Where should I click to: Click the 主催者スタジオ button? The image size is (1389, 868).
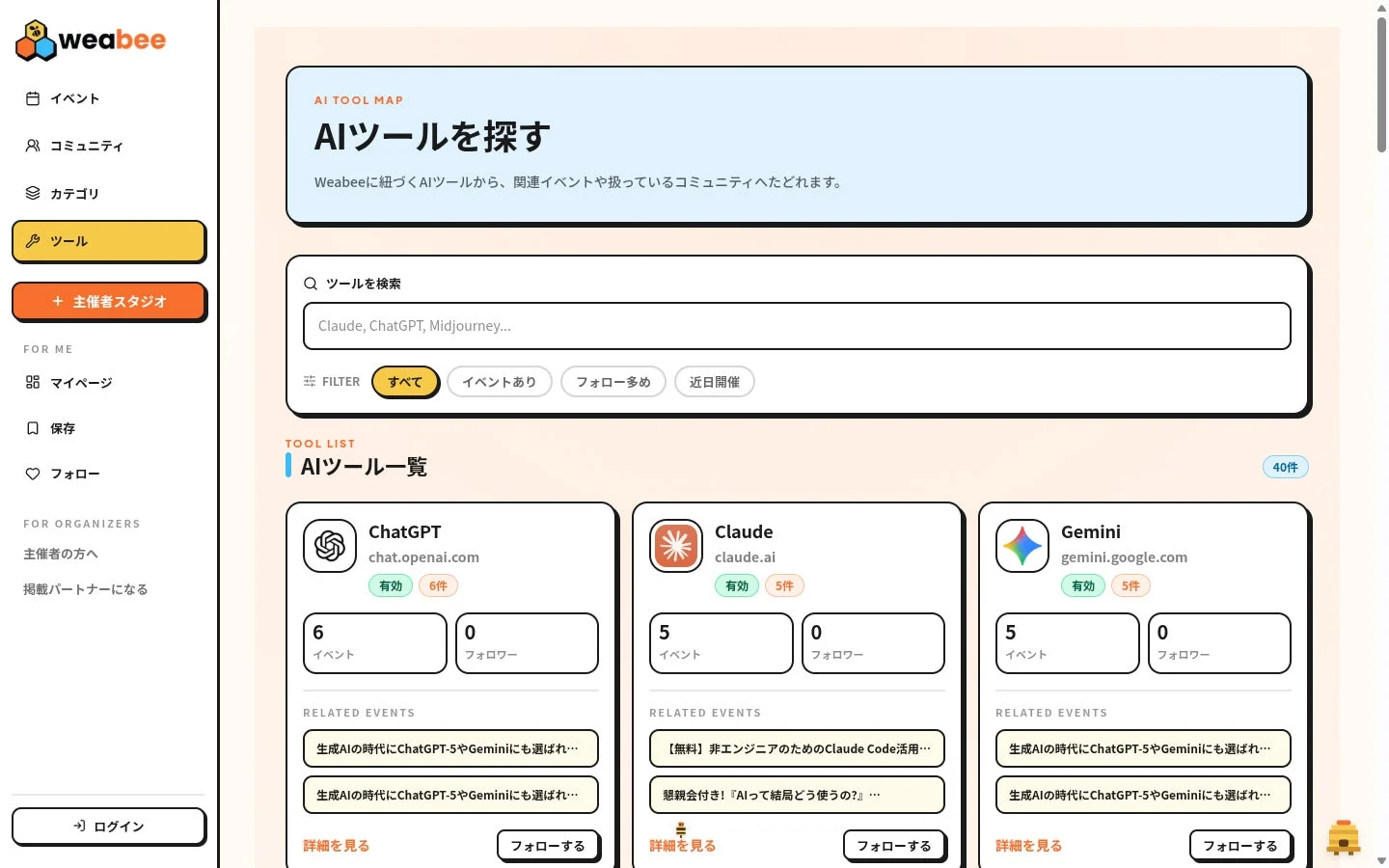(x=109, y=301)
